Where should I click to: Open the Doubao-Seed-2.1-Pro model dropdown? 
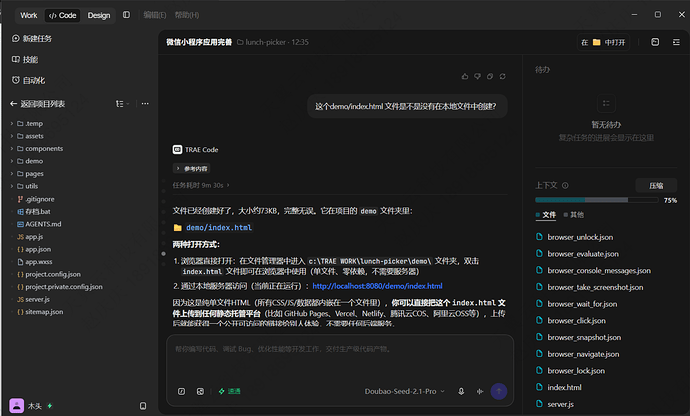pos(404,391)
